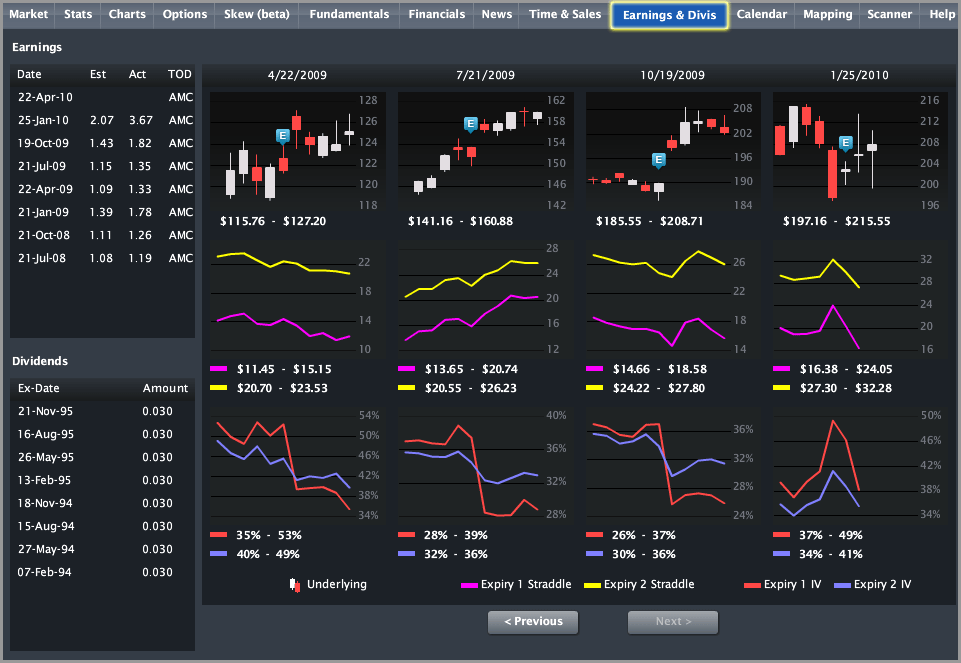The height and width of the screenshot is (663, 961).
Task: Click the Expiry 1 Straddle magenta legend swatch
Action: [469, 585]
